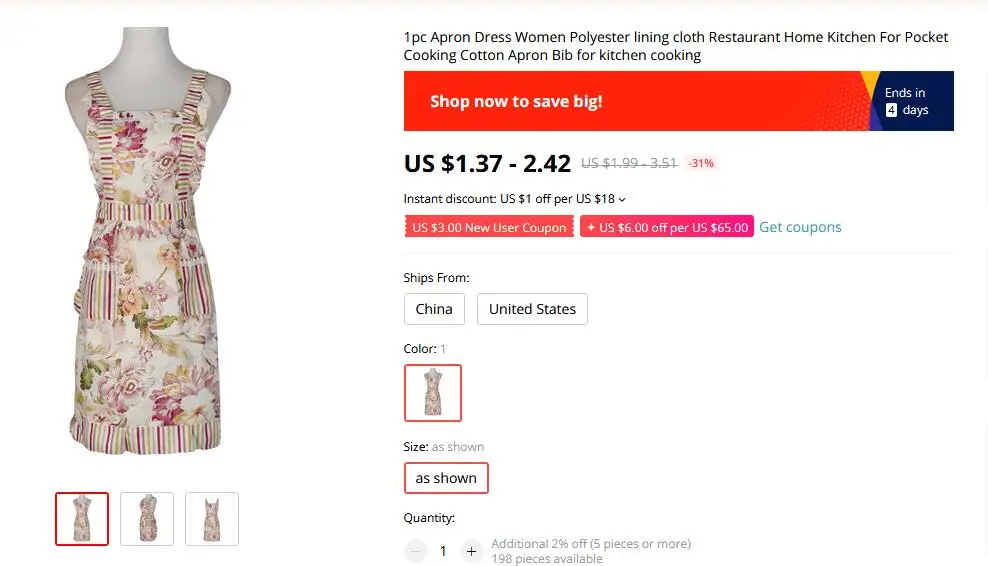Click the quantity number field
The height and width of the screenshot is (566, 988).
click(443, 552)
